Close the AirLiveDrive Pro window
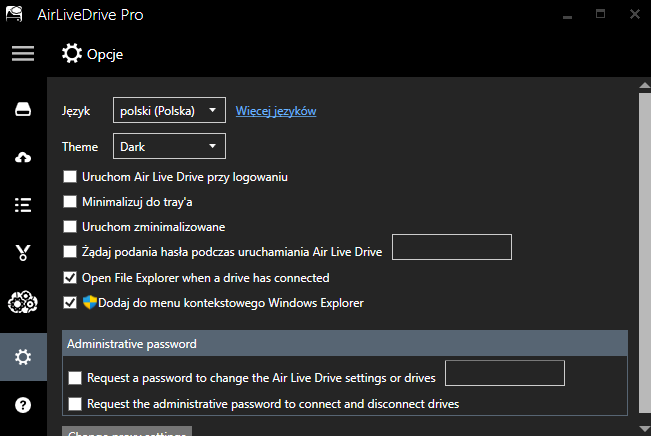The width and height of the screenshot is (651, 436). pos(635,14)
